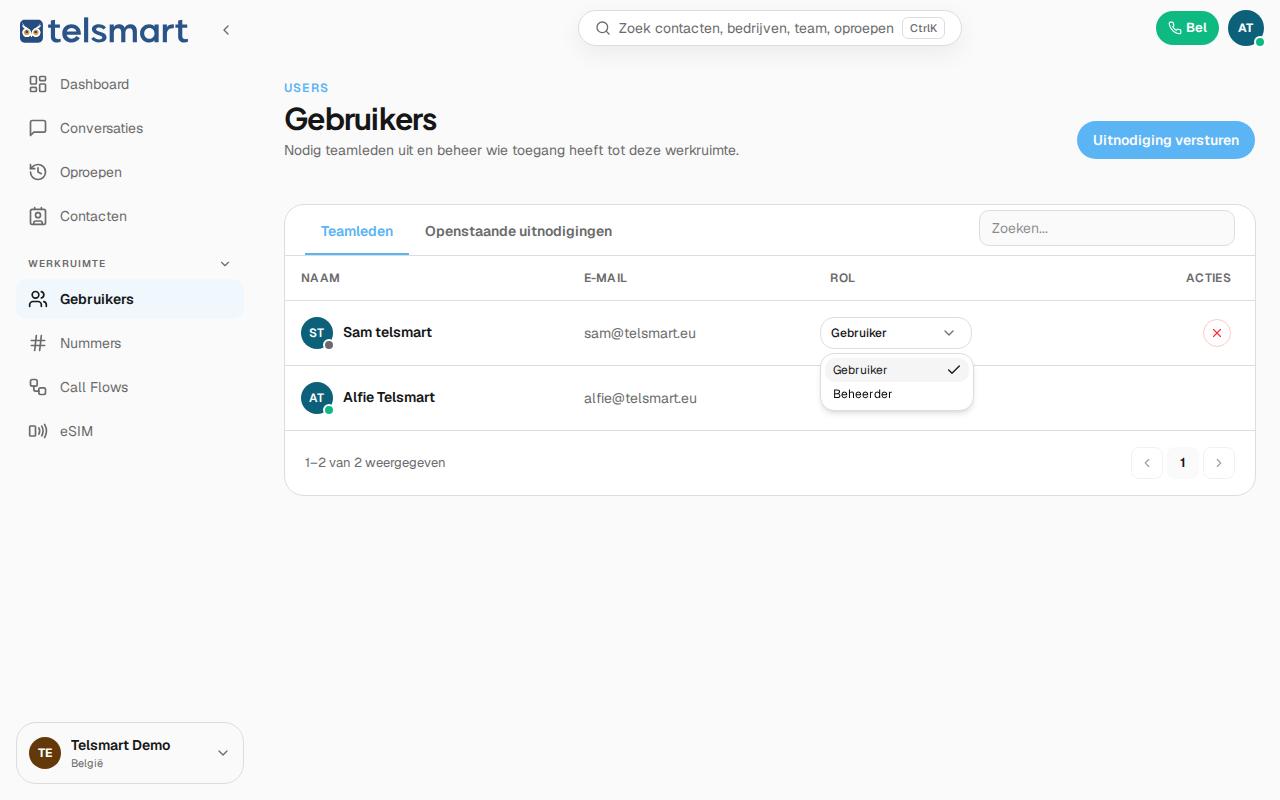Click the Ctrl K shortcut badge
1280x800 pixels.
click(x=923, y=28)
